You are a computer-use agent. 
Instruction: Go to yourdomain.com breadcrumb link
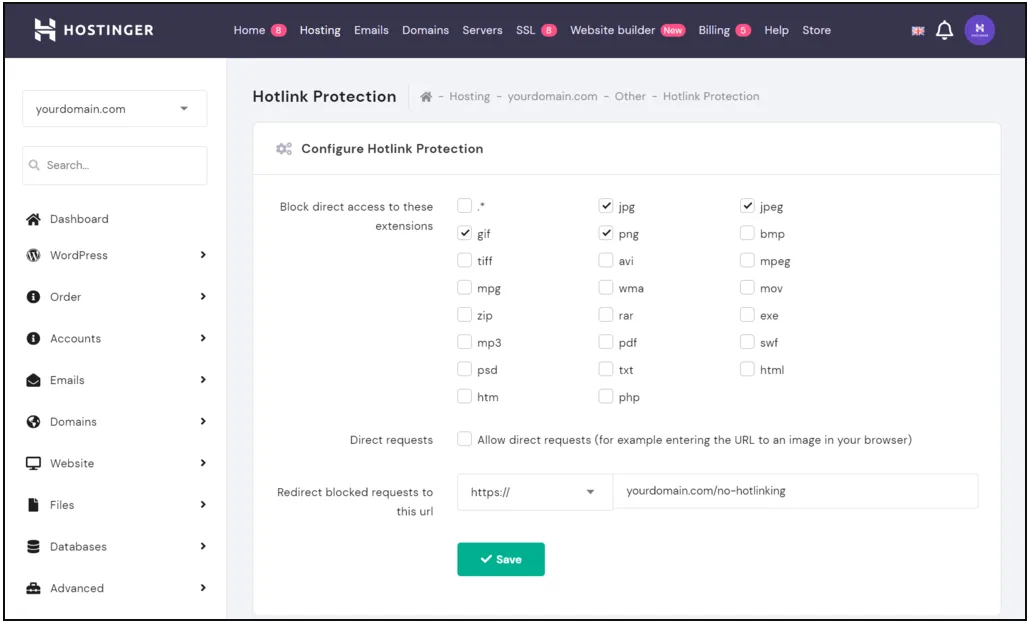coord(552,97)
